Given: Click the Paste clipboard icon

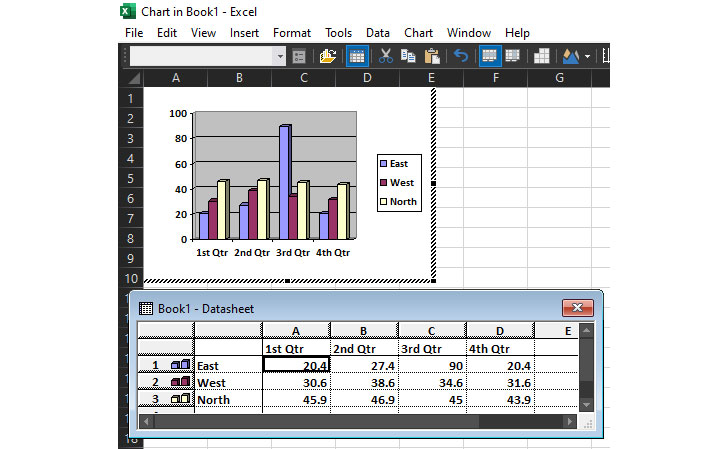Looking at the screenshot, I should (432, 57).
